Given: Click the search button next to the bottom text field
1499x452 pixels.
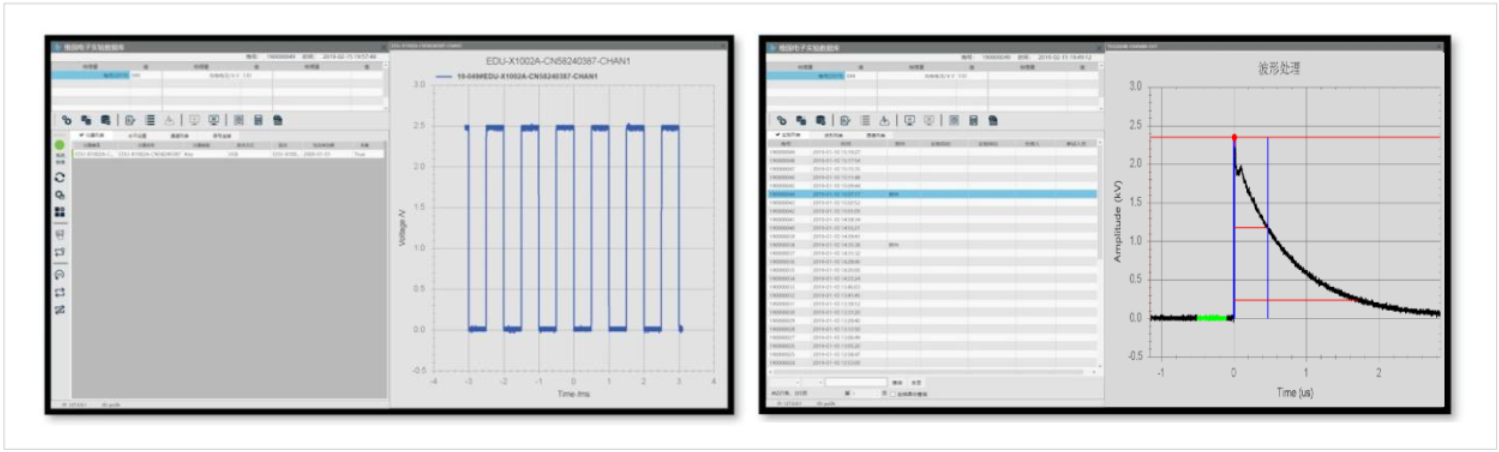Looking at the screenshot, I should click(897, 382).
